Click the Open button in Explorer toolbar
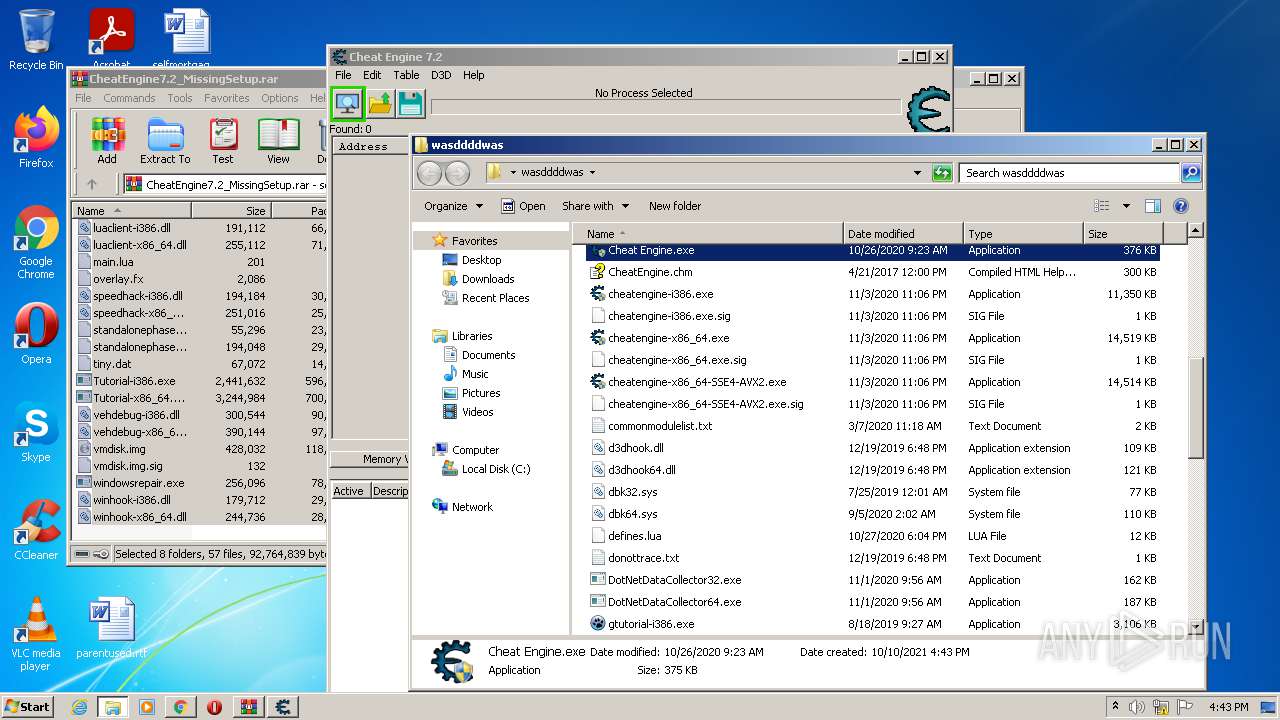The height and width of the screenshot is (720, 1280). coord(523,206)
